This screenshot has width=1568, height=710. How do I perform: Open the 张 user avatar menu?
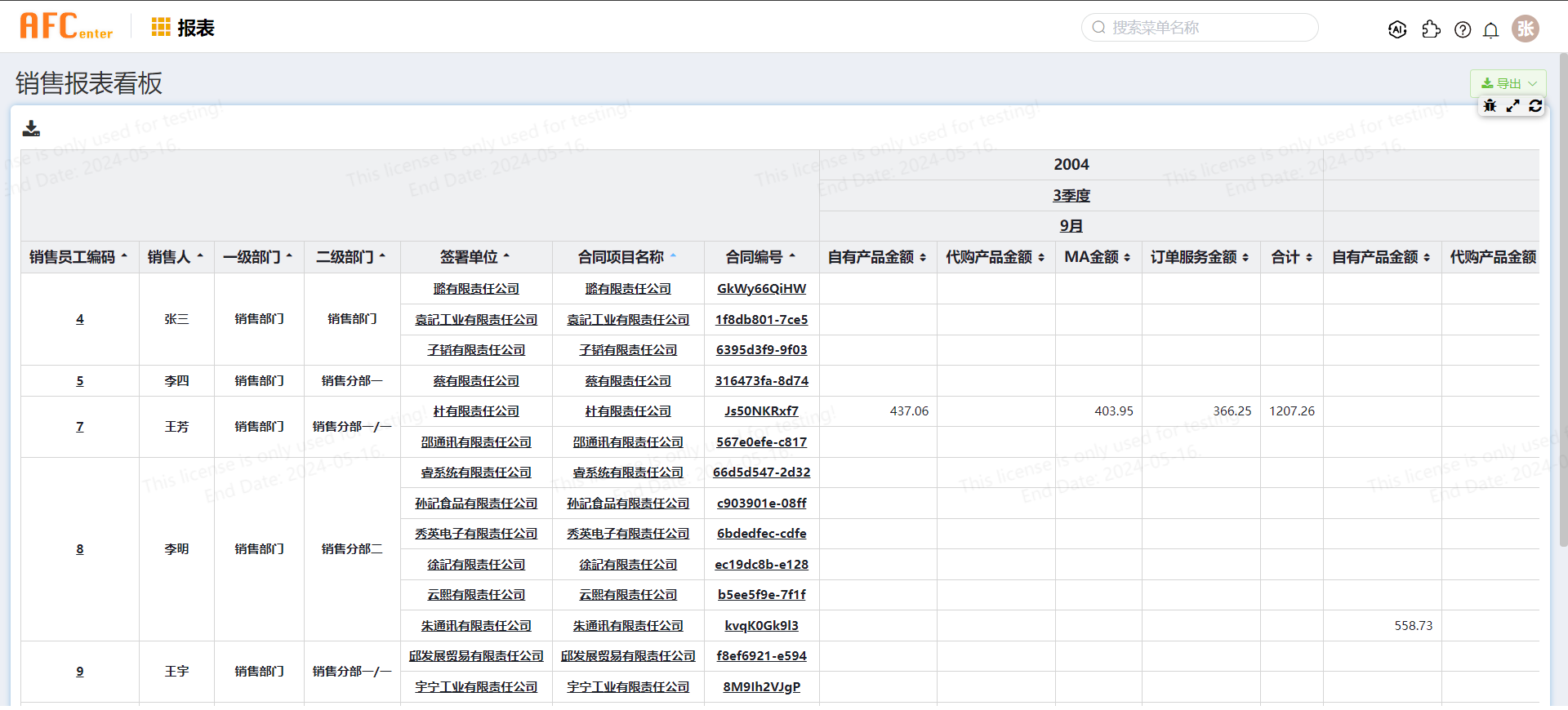(1525, 29)
